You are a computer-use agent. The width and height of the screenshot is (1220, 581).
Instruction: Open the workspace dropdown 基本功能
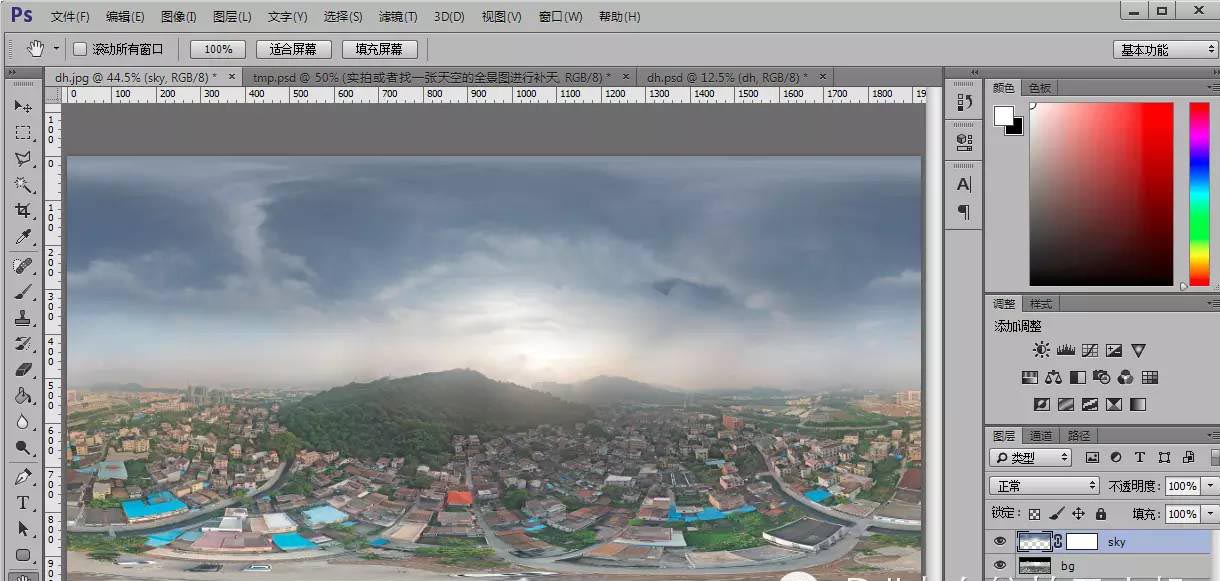(1165, 50)
